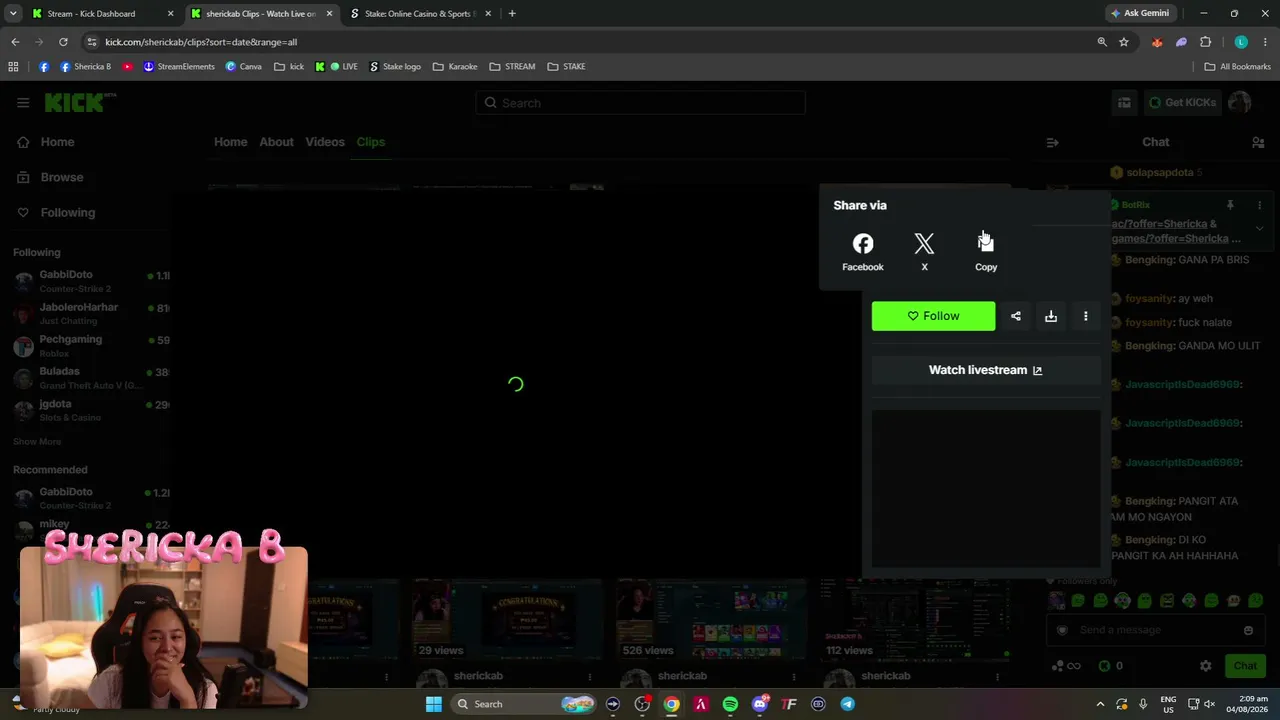
Task: Expand the kick bookmarks folder
Action: coord(289,67)
